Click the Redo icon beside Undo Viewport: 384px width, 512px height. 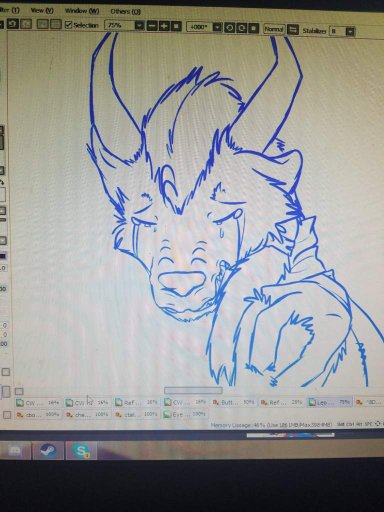(x=26, y=24)
